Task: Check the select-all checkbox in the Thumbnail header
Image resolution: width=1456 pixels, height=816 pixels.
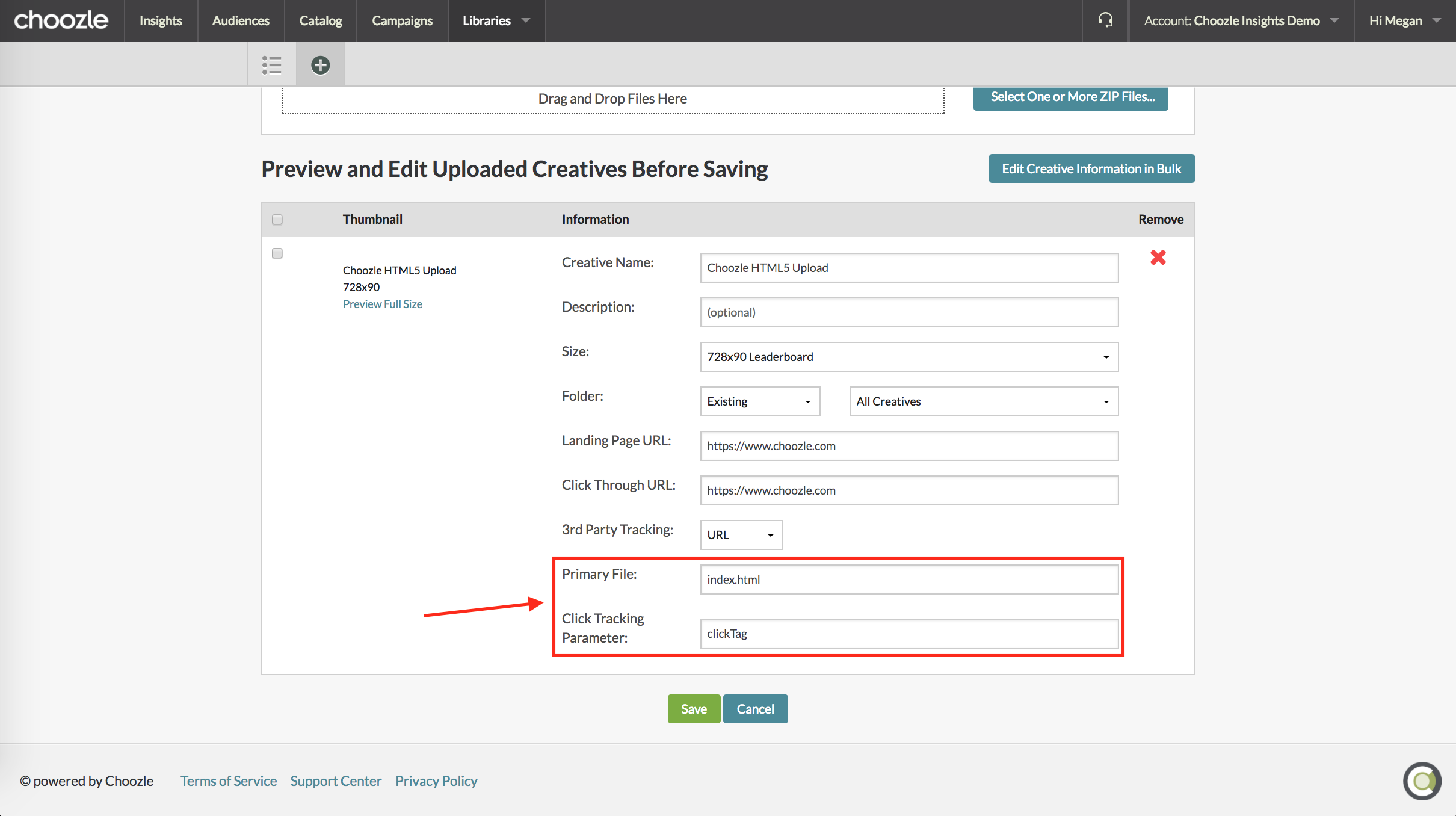Action: click(x=277, y=220)
